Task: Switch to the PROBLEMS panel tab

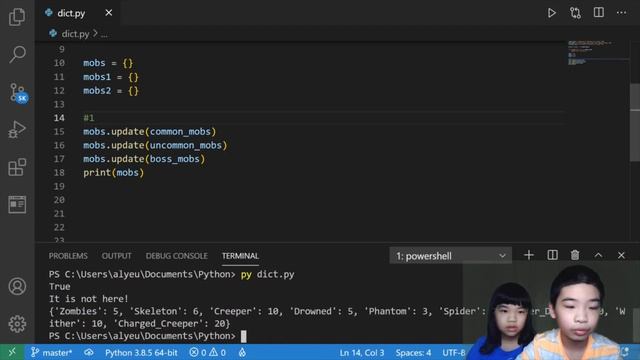Action: click(x=68, y=256)
